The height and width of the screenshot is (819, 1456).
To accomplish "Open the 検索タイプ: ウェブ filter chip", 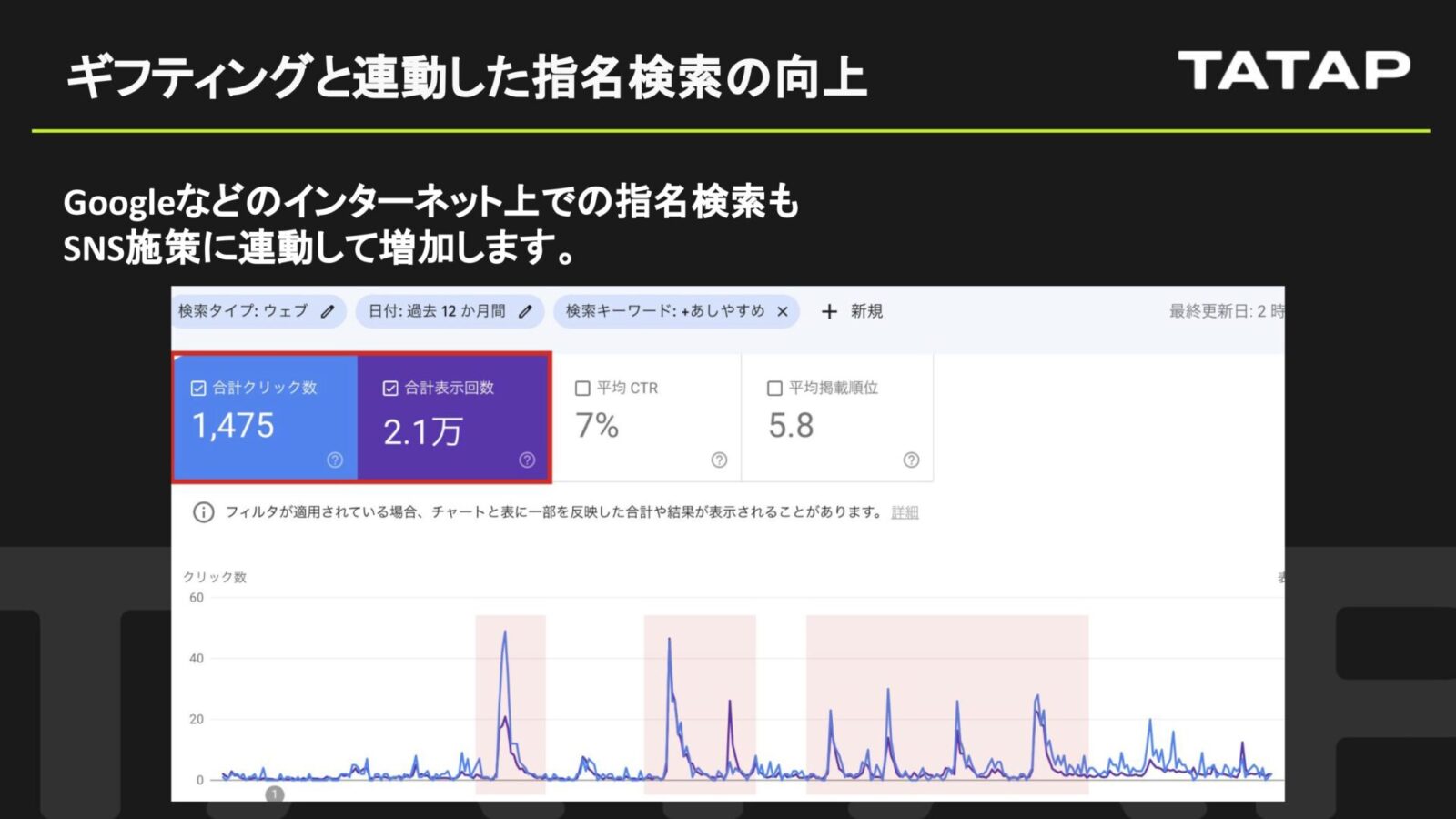I will pyautogui.click(x=246, y=311).
